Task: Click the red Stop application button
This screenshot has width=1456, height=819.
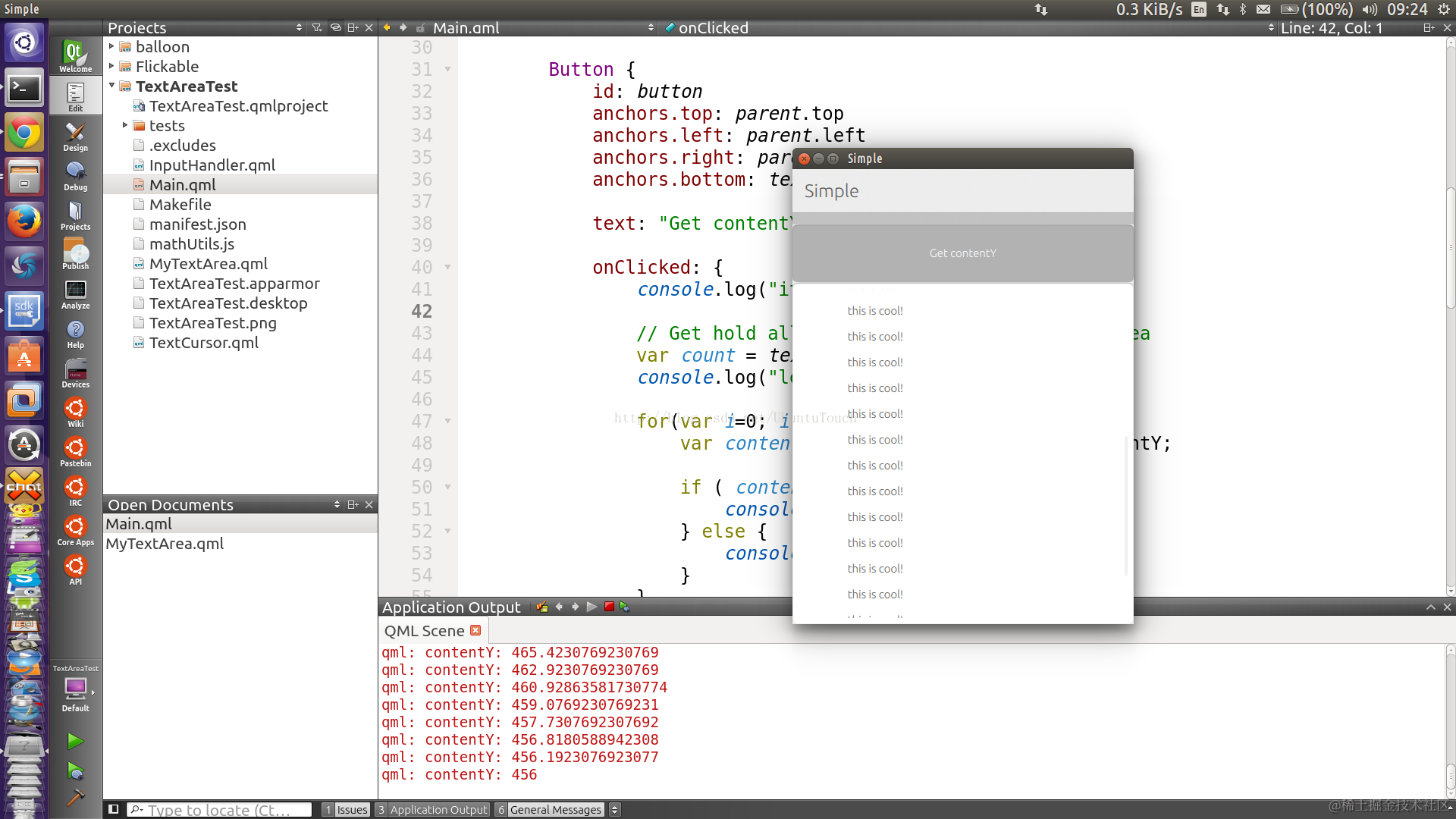Action: (x=609, y=607)
